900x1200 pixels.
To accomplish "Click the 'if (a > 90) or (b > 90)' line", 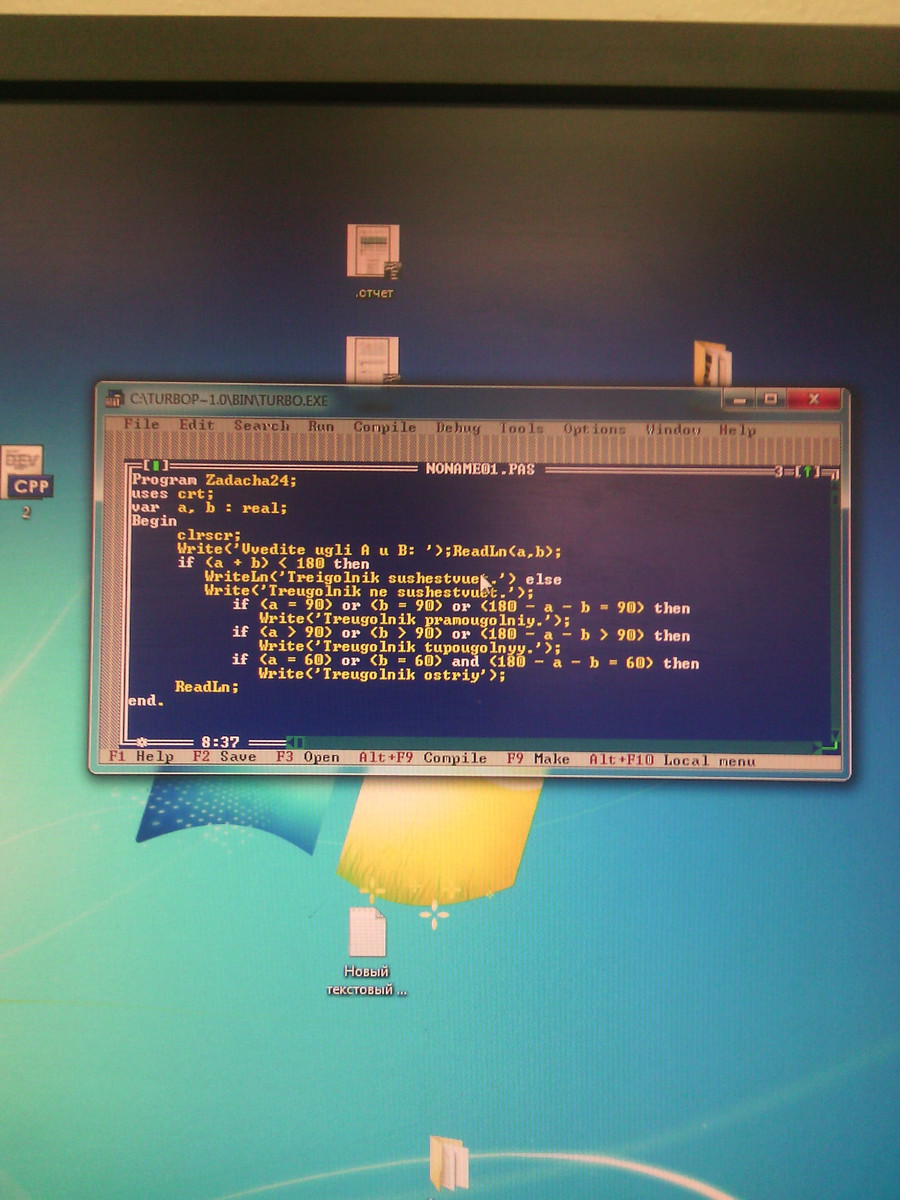I will pos(461,634).
